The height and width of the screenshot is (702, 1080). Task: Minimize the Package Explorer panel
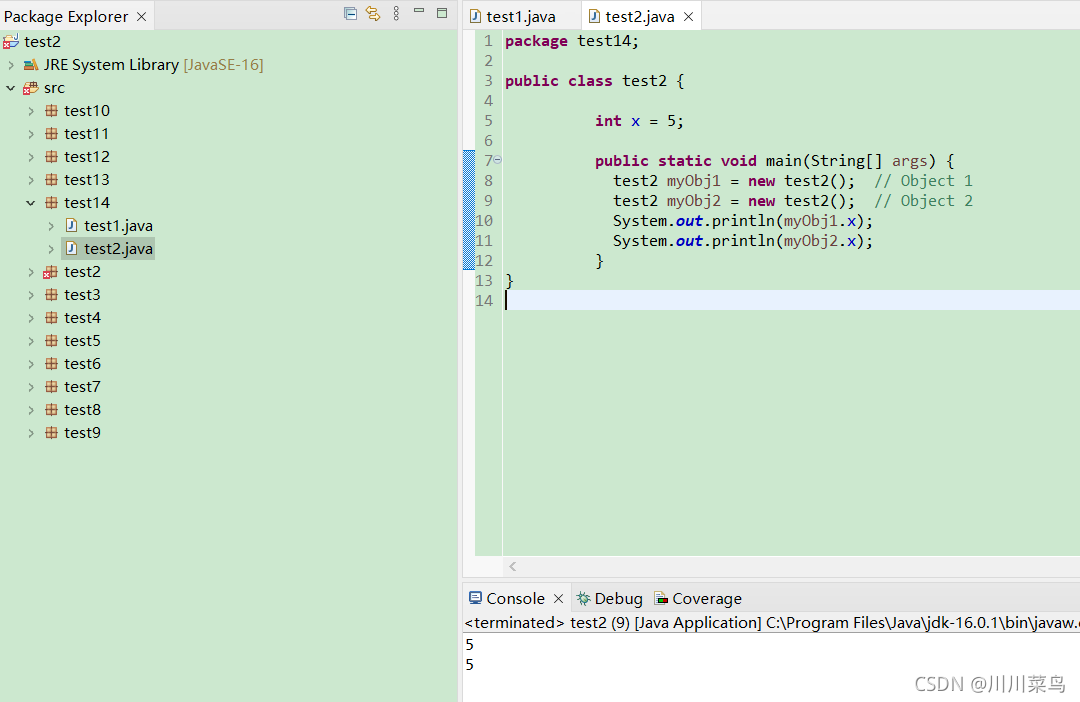[419, 11]
